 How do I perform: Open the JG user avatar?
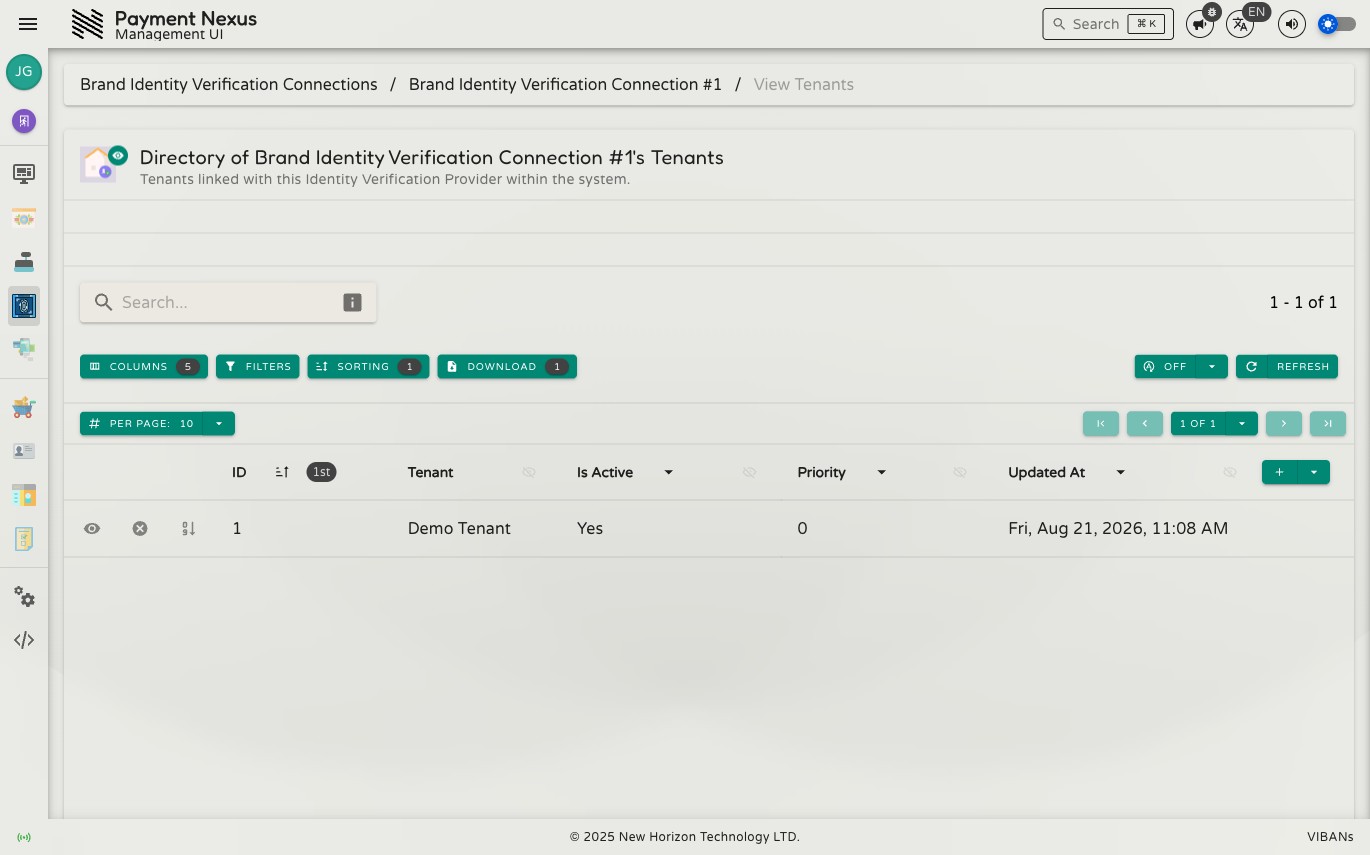[x=24, y=72]
